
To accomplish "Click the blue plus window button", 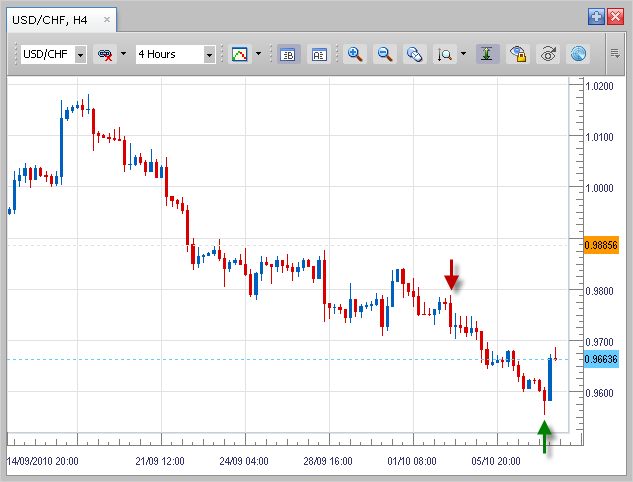I will (596, 17).
